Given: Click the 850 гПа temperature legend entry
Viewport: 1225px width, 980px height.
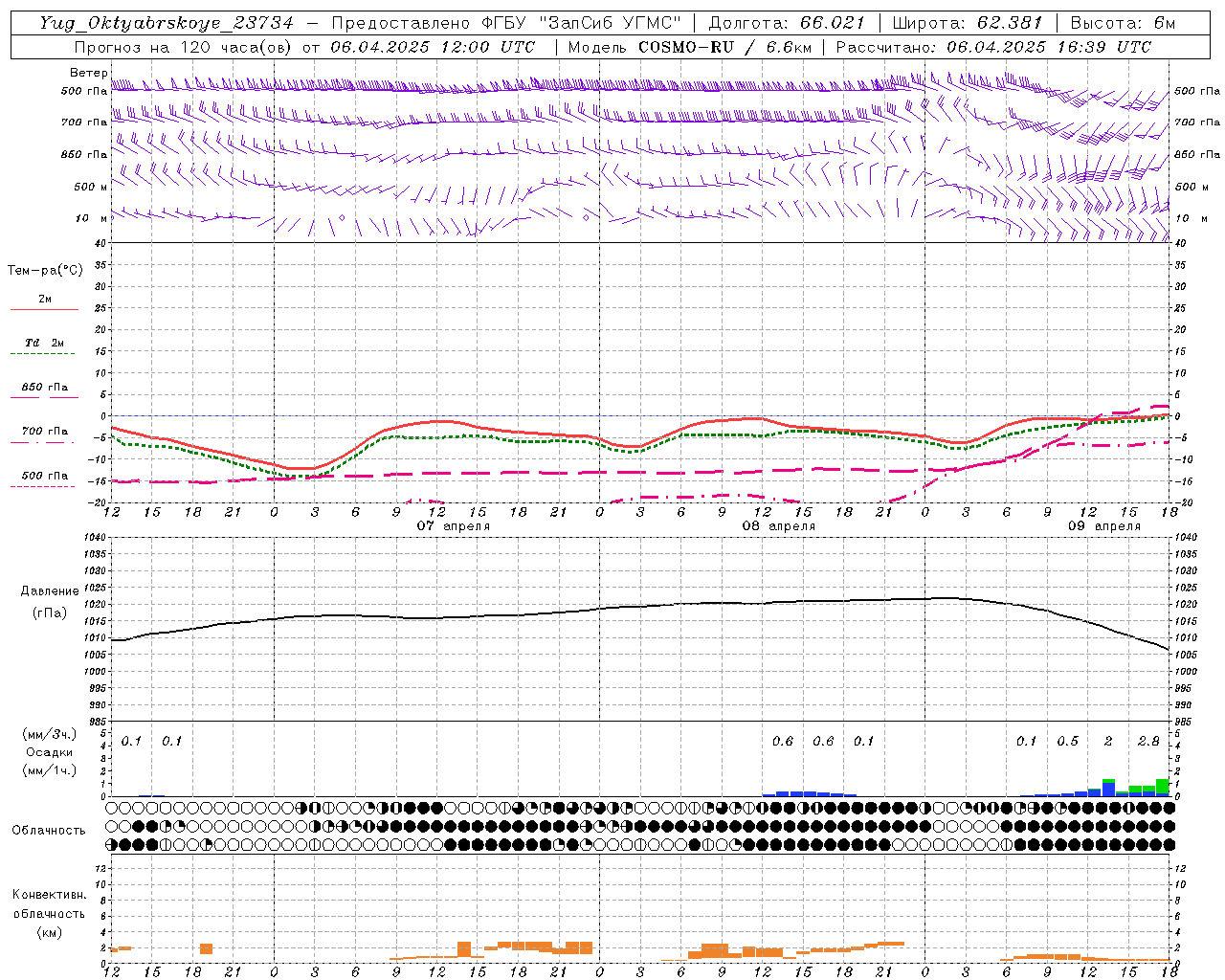Looking at the screenshot, I should 45,387.
